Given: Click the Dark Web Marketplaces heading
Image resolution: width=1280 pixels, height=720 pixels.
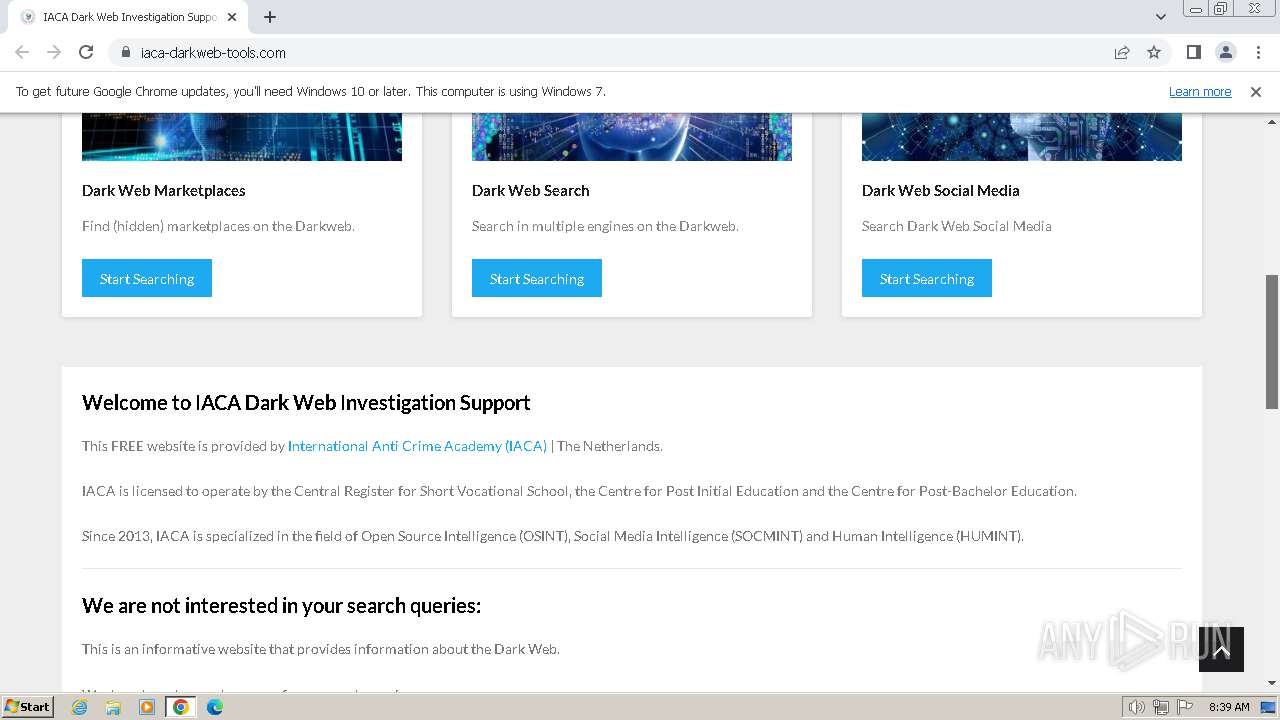Looking at the screenshot, I should [x=164, y=190].
